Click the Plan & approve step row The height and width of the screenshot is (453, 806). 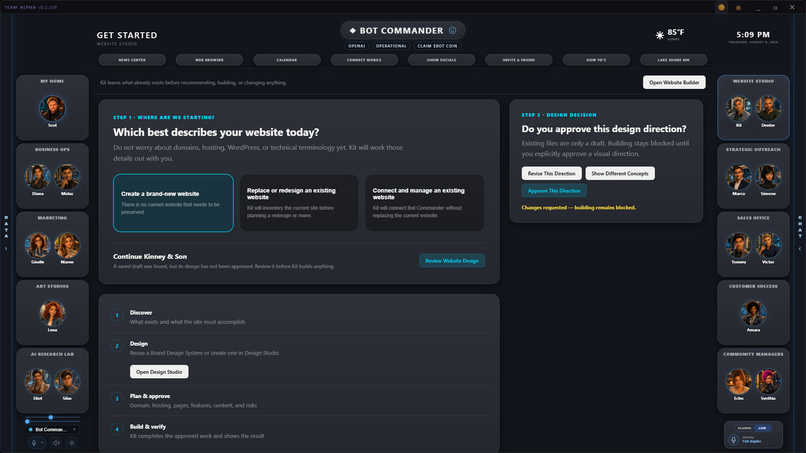click(x=299, y=401)
